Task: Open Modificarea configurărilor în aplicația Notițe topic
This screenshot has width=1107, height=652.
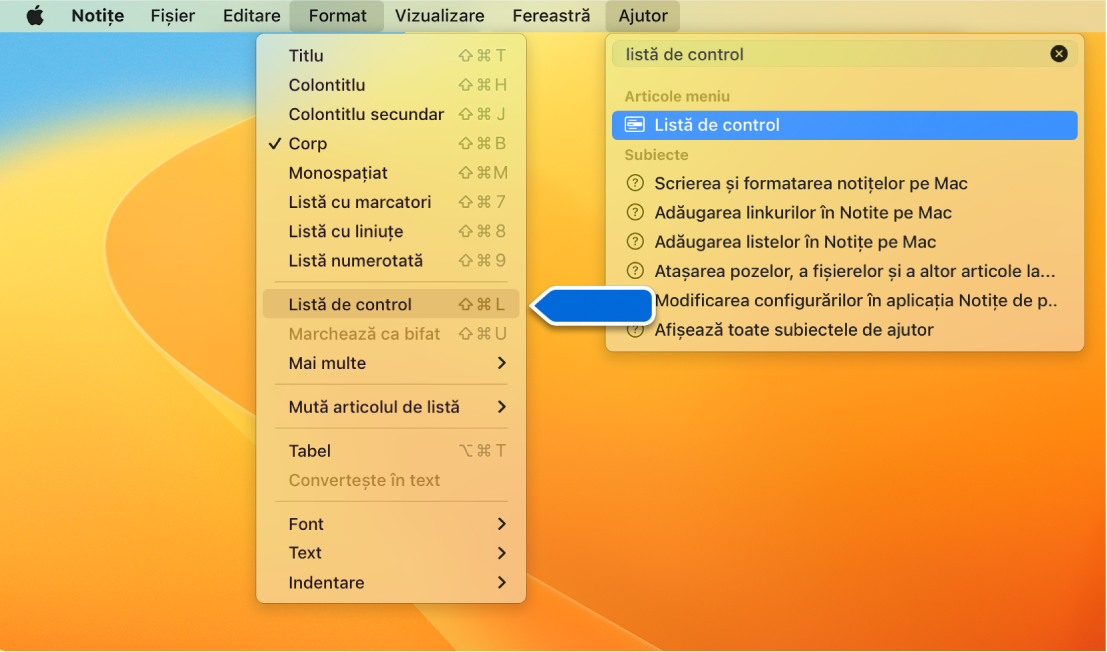Action: (855, 301)
